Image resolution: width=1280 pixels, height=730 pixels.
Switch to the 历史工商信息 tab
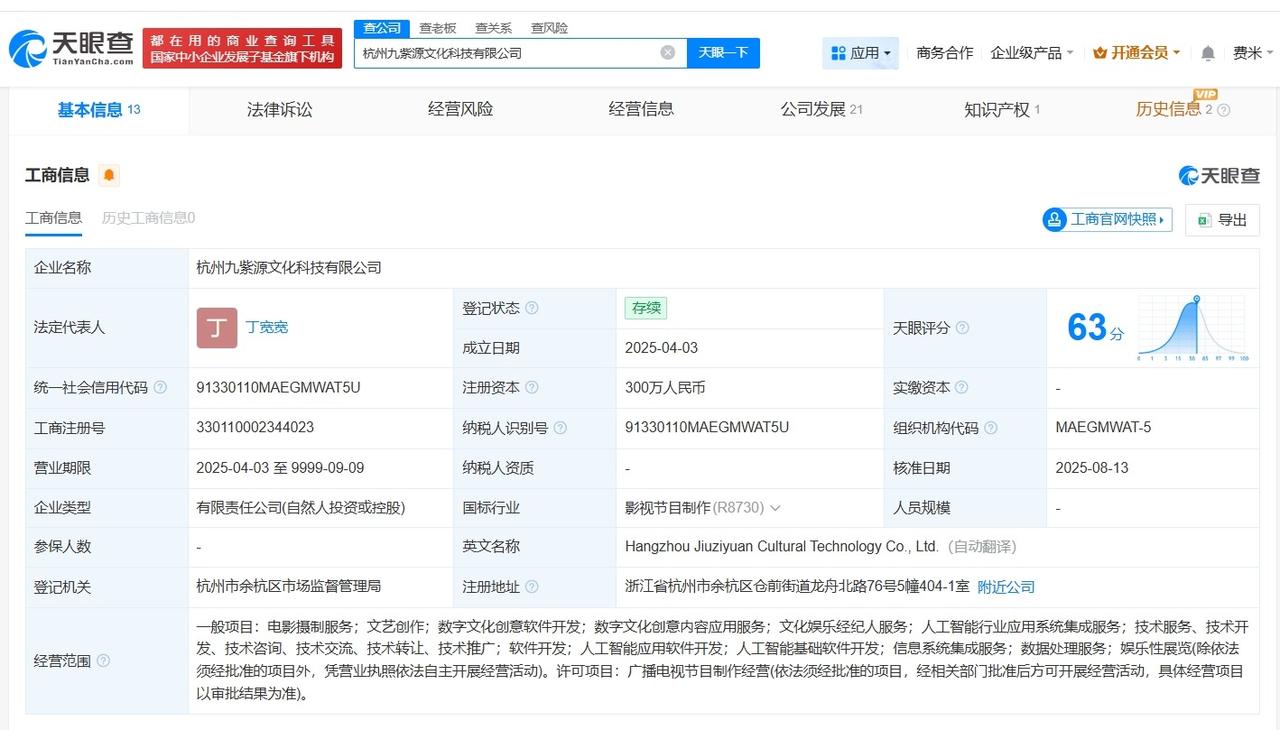pyautogui.click(x=148, y=217)
